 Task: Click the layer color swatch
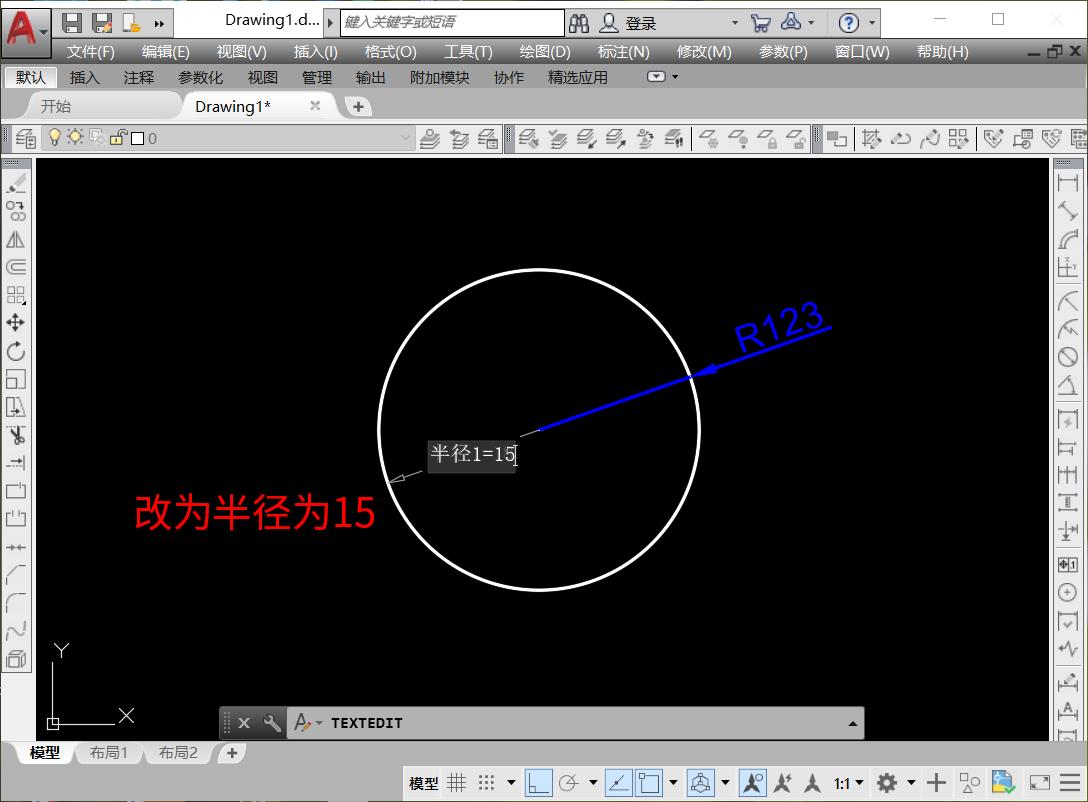[138, 138]
